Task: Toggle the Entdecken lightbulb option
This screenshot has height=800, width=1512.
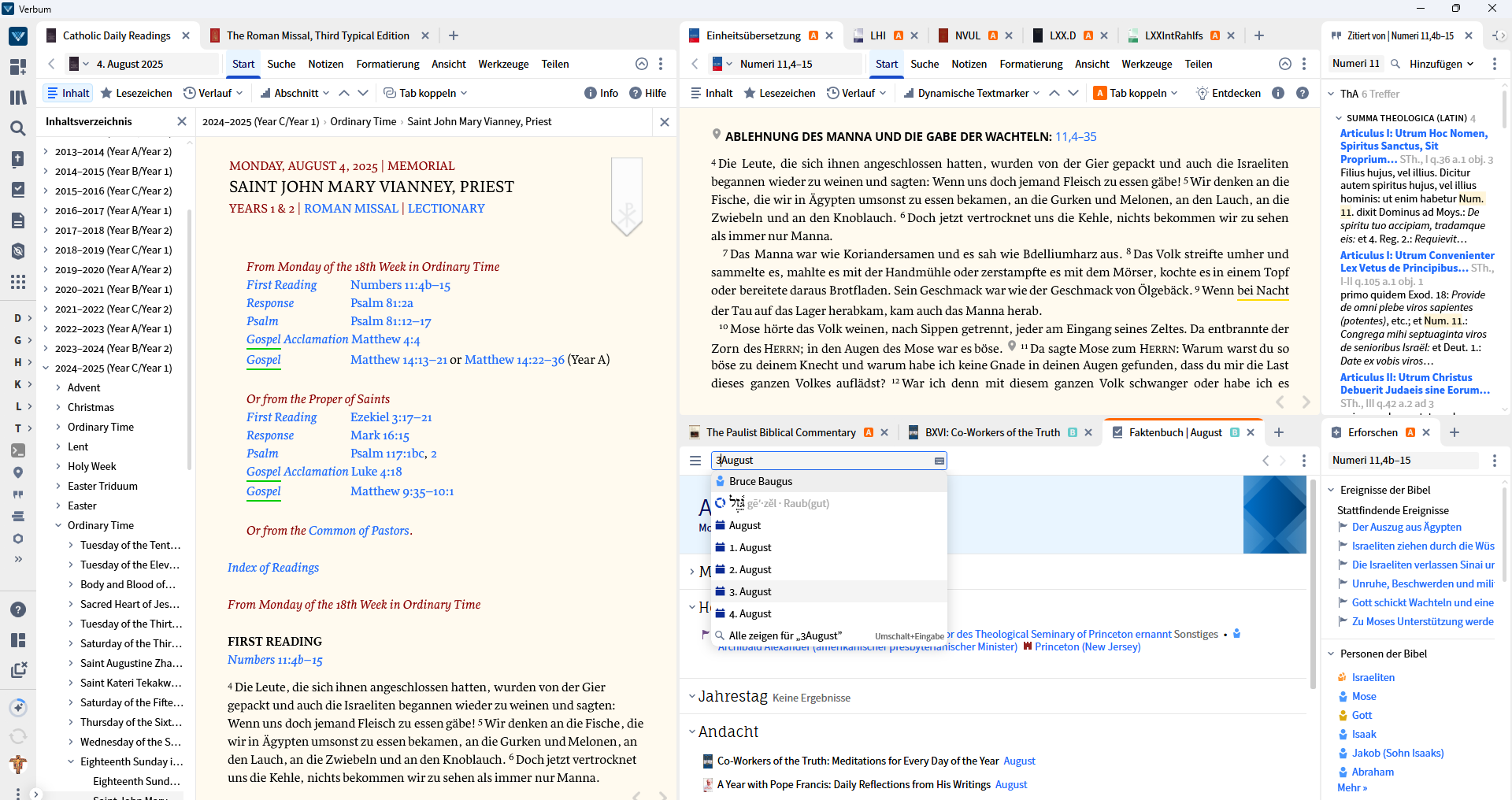Action: (1228, 93)
